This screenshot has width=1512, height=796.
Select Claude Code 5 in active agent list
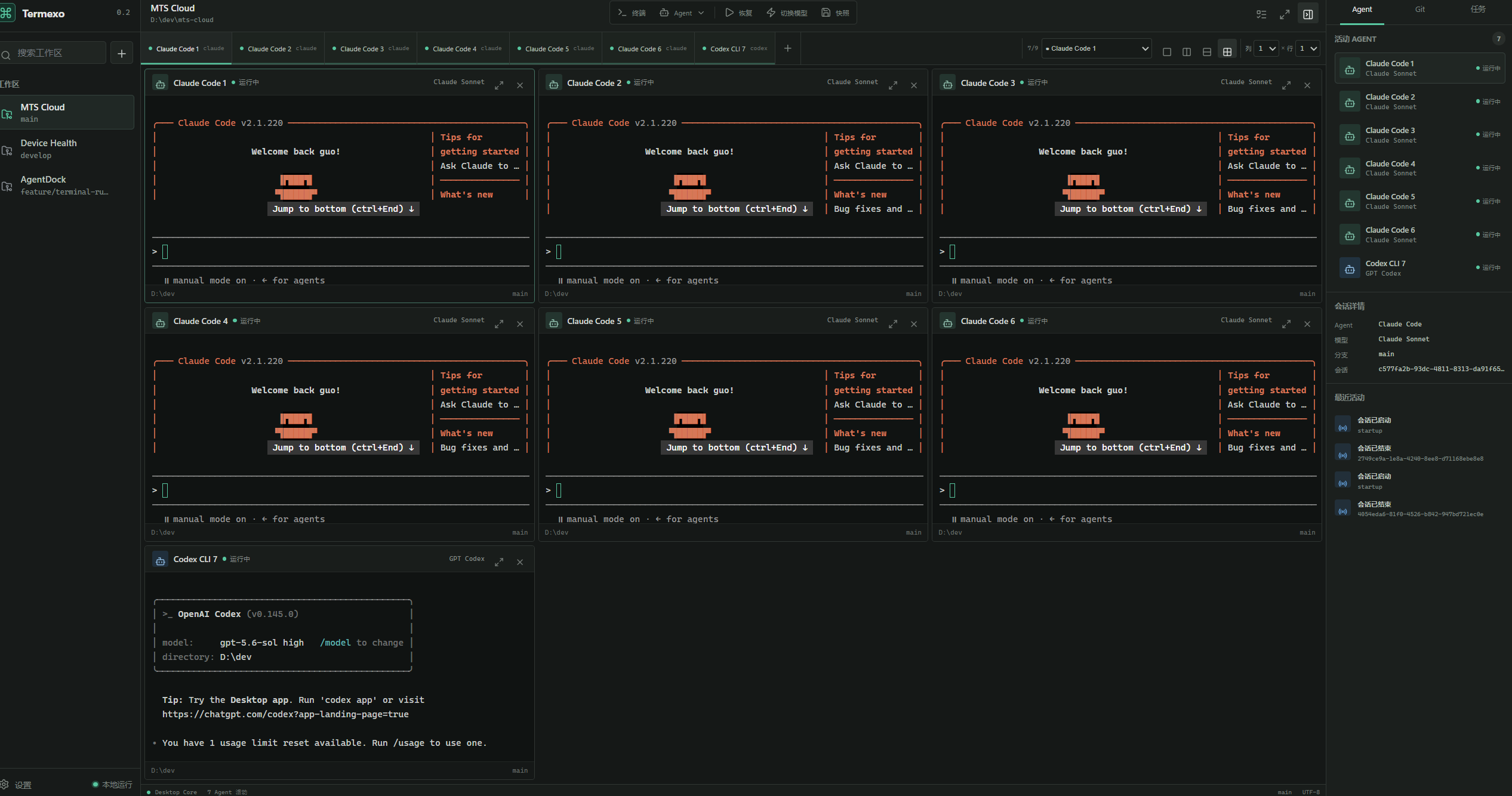point(1419,202)
